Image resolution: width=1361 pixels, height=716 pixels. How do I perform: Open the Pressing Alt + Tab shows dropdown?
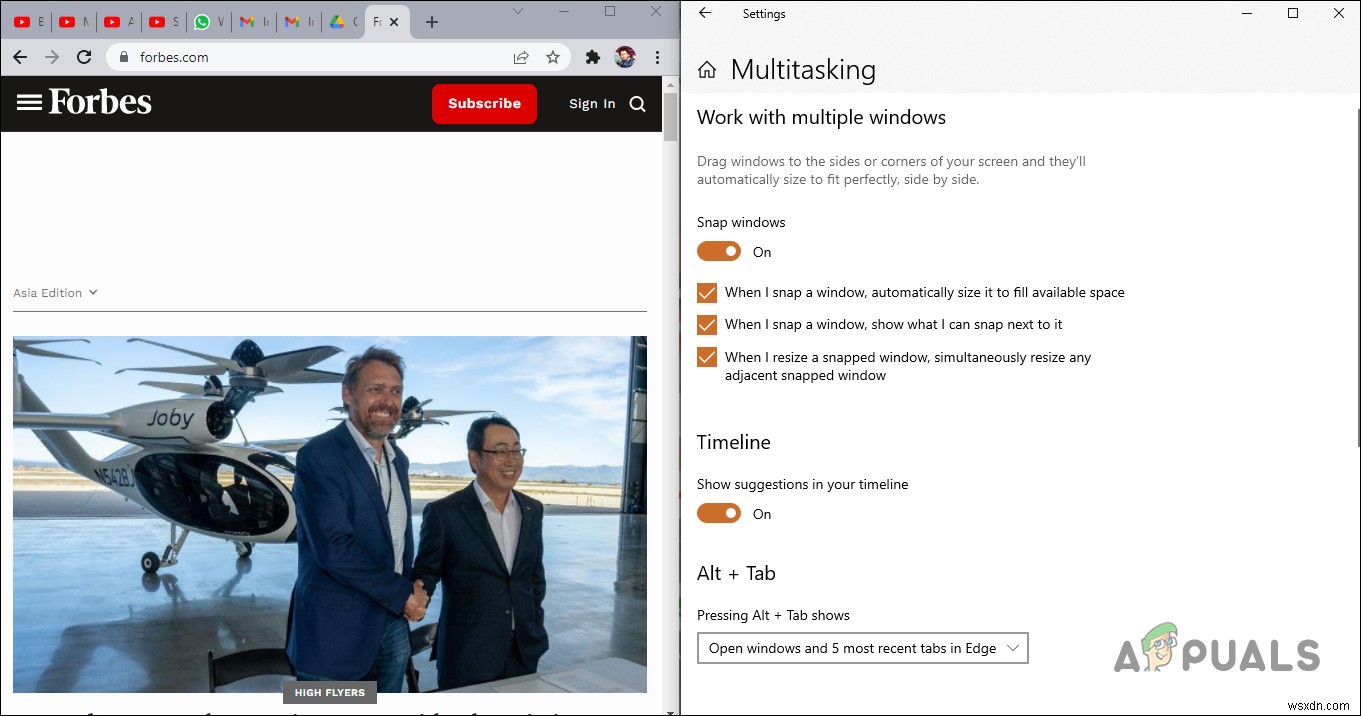pos(862,648)
